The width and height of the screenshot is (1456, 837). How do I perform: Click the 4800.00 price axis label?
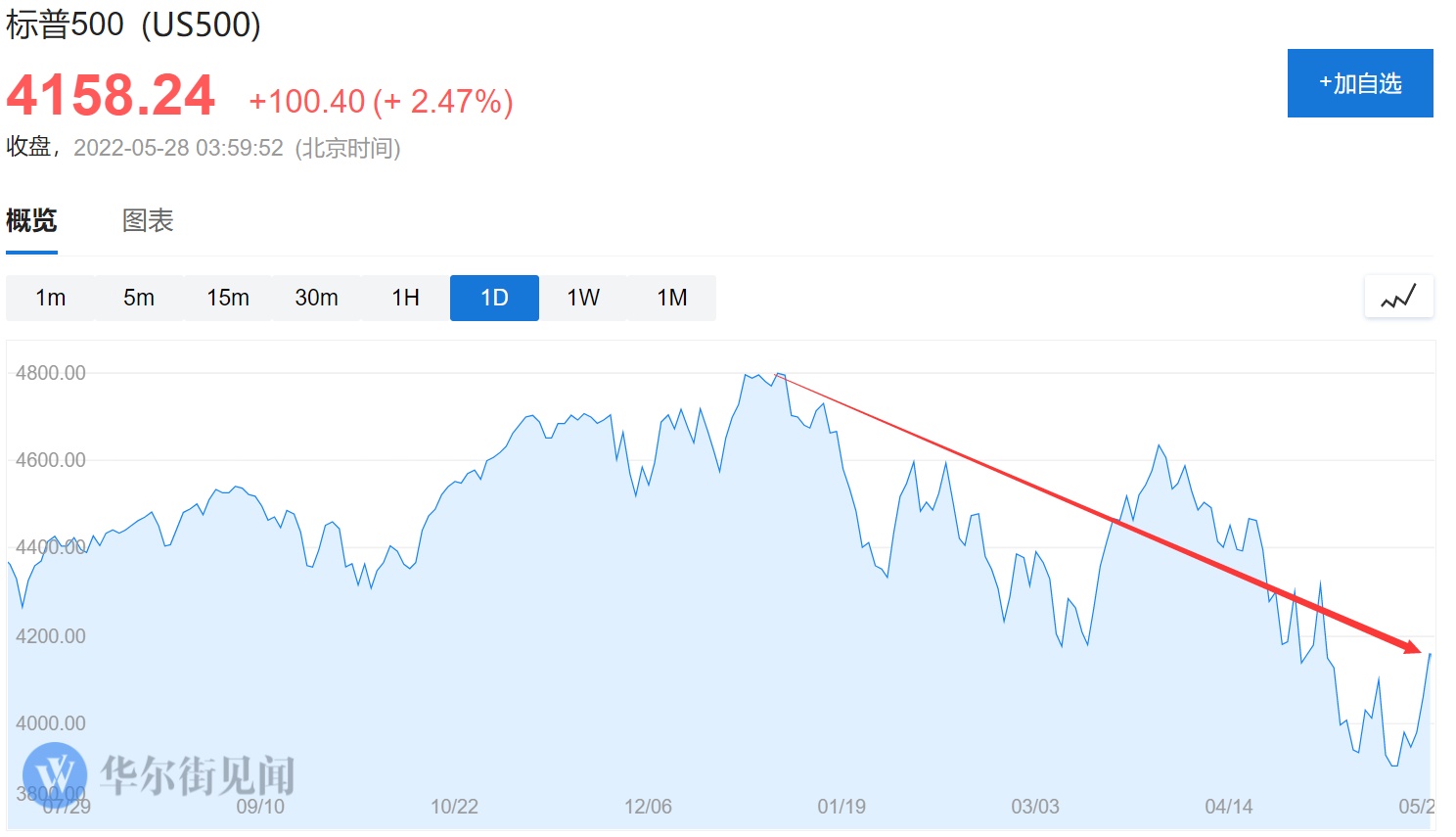pos(51,373)
